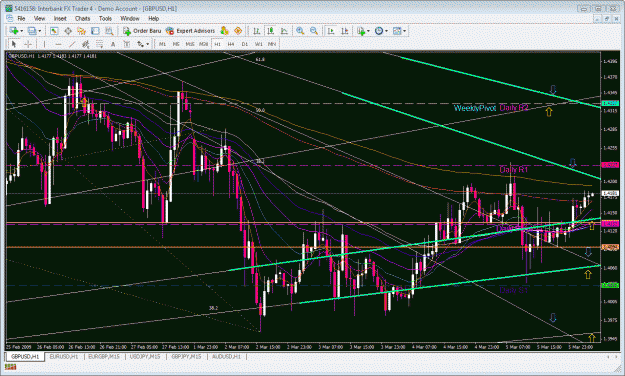The image size is (625, 376).
Task: Switch timeframe to MN
Action: tap(272, 44)
